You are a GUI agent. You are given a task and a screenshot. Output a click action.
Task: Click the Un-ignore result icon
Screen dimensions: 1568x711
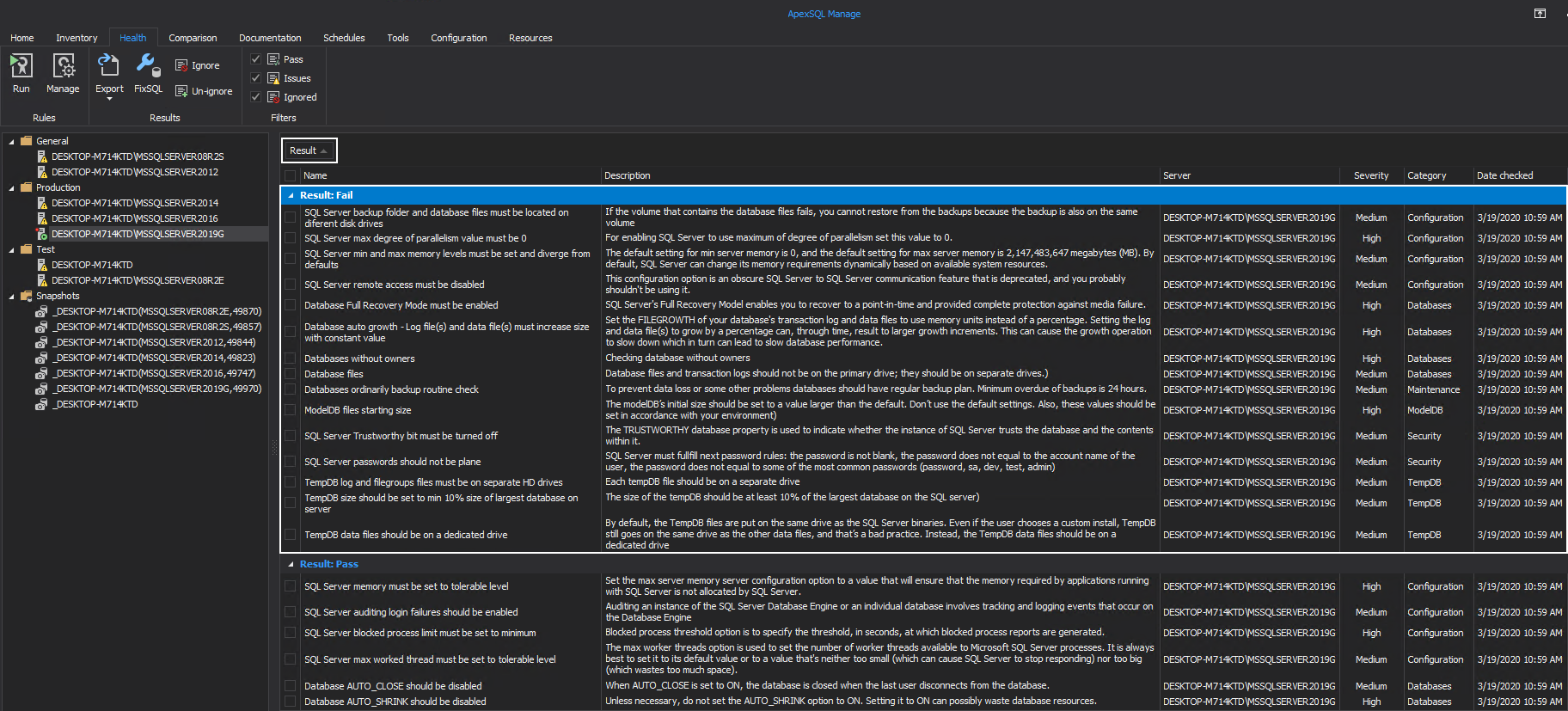coord(181,91)
